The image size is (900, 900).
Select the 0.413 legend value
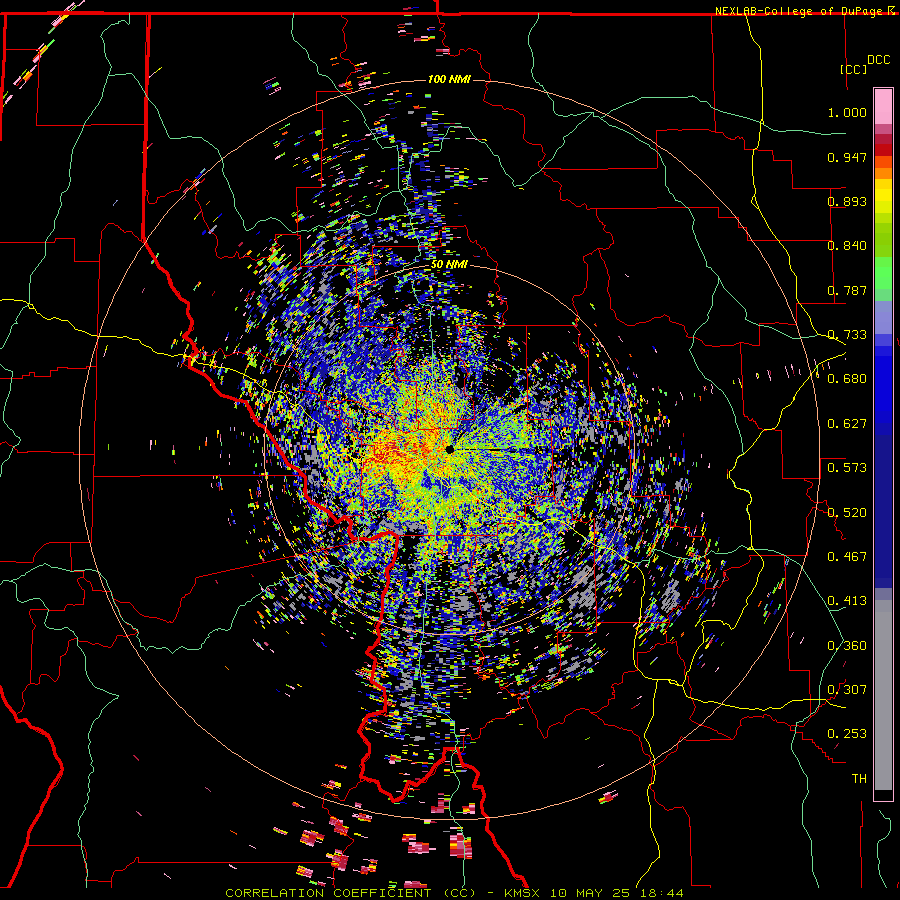(847, 601)
